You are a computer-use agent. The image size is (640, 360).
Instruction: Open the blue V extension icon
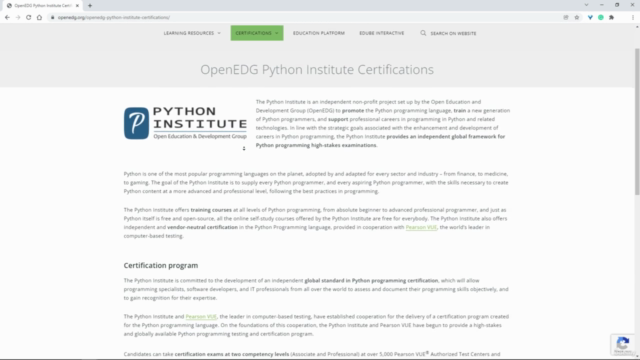click(590, 18)
